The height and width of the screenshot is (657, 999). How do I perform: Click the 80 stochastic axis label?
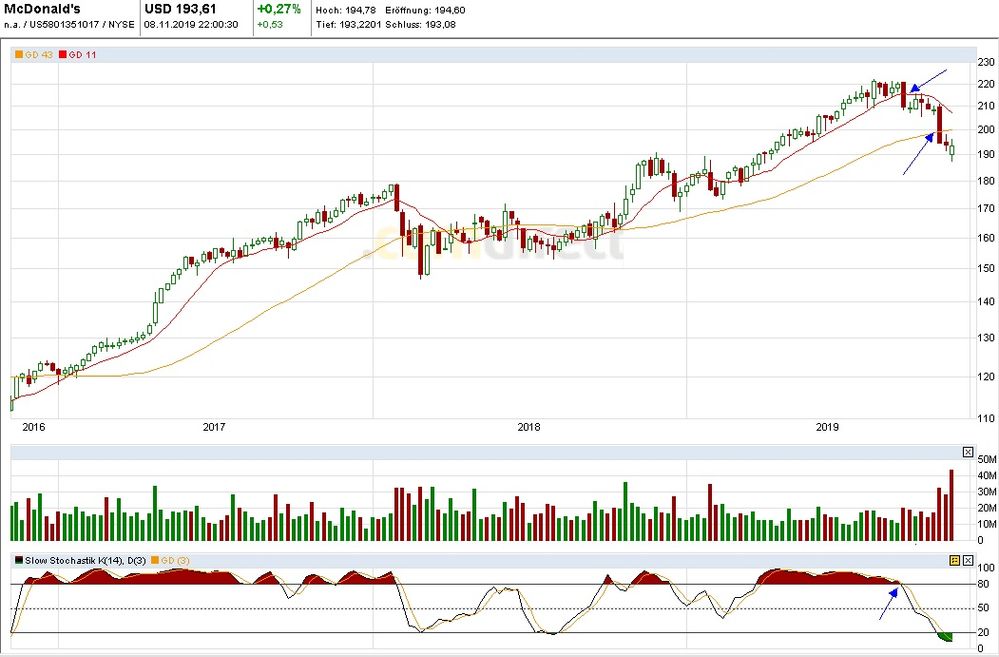click(983, 584)
